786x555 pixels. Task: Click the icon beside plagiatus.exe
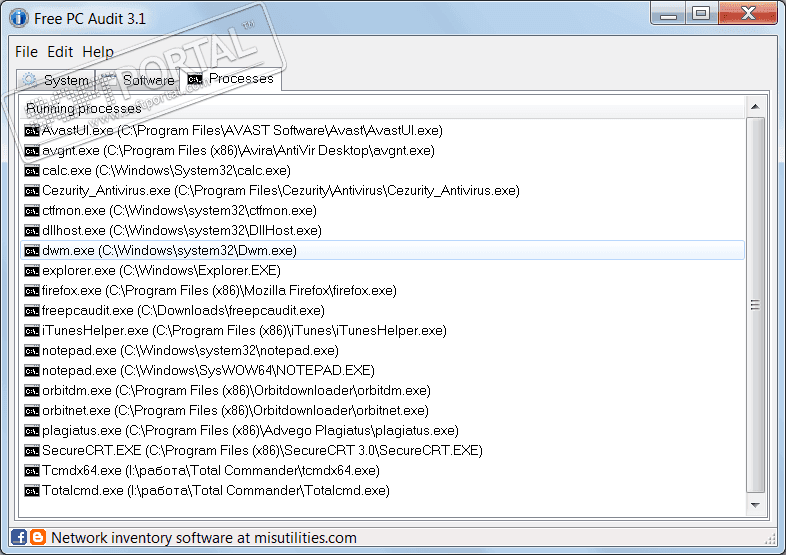(x=32, y=431)
